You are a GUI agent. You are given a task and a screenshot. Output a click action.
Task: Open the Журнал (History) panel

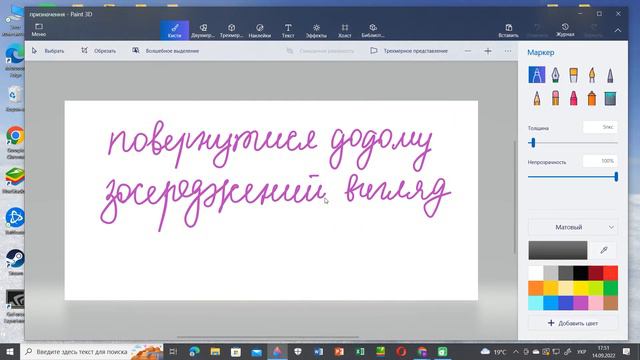point(565,31)
